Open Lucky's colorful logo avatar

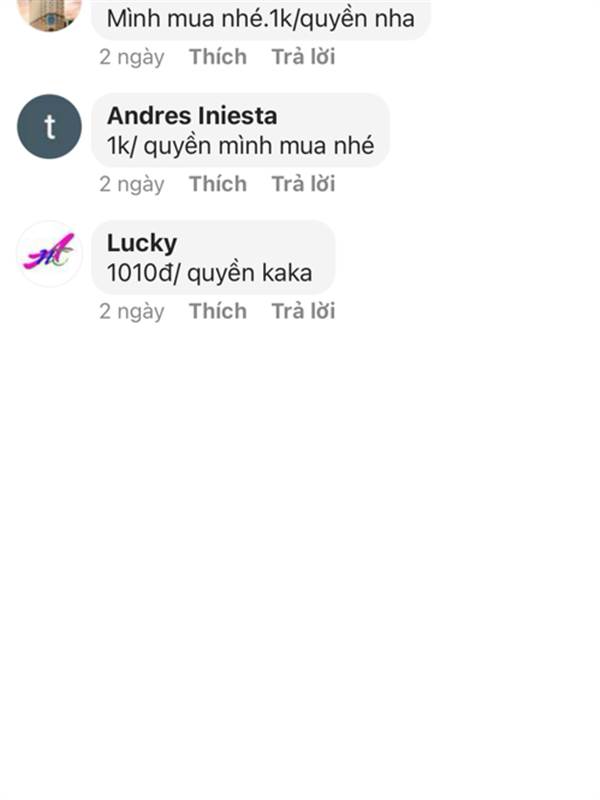49,254
